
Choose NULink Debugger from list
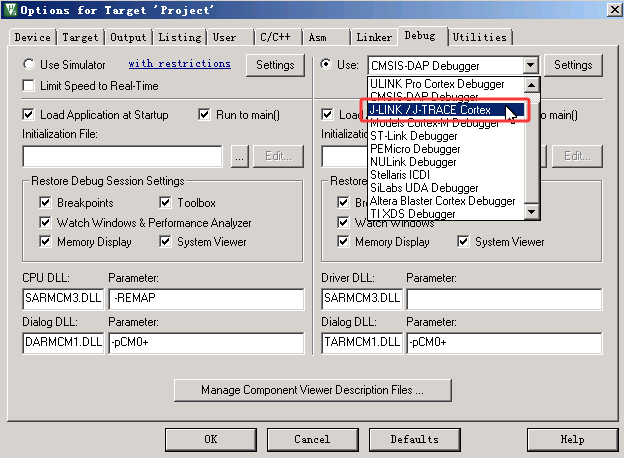(x=447, y=162)
